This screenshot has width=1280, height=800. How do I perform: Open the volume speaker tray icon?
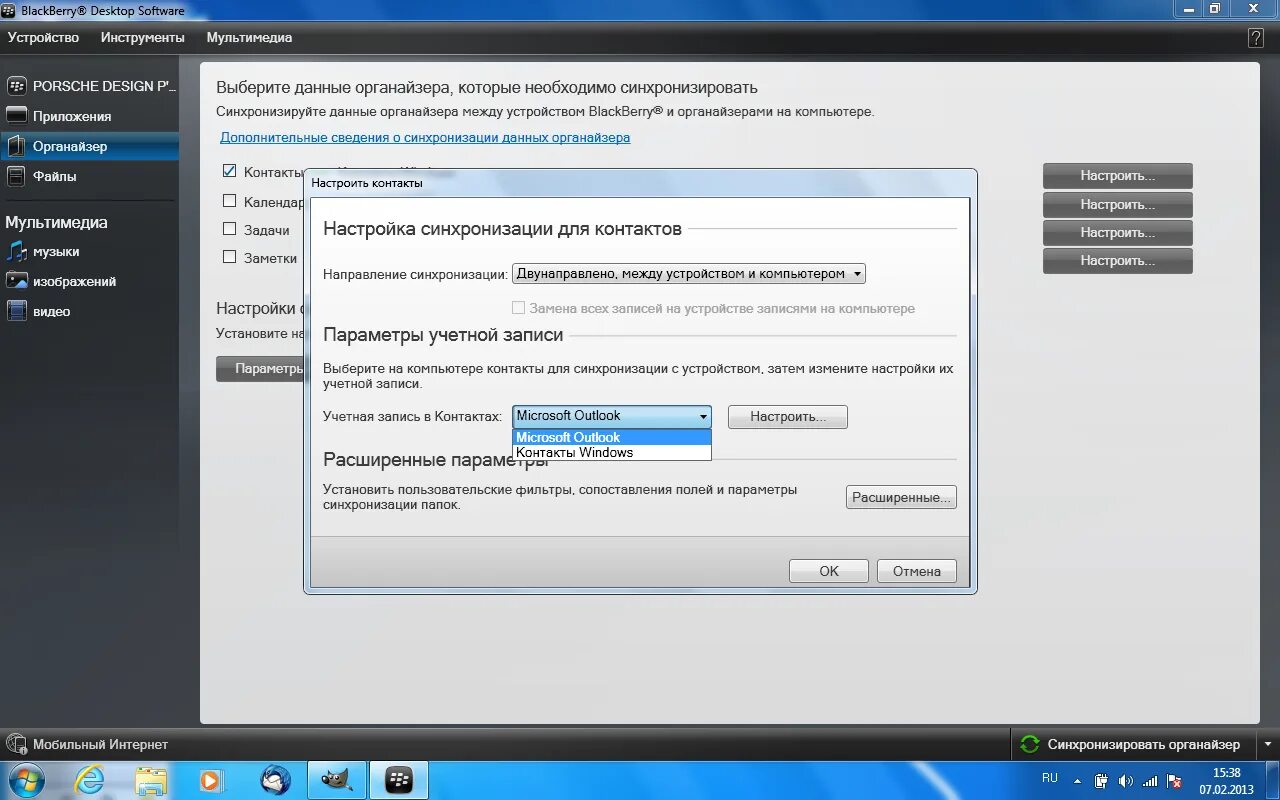pos(1125,780)
